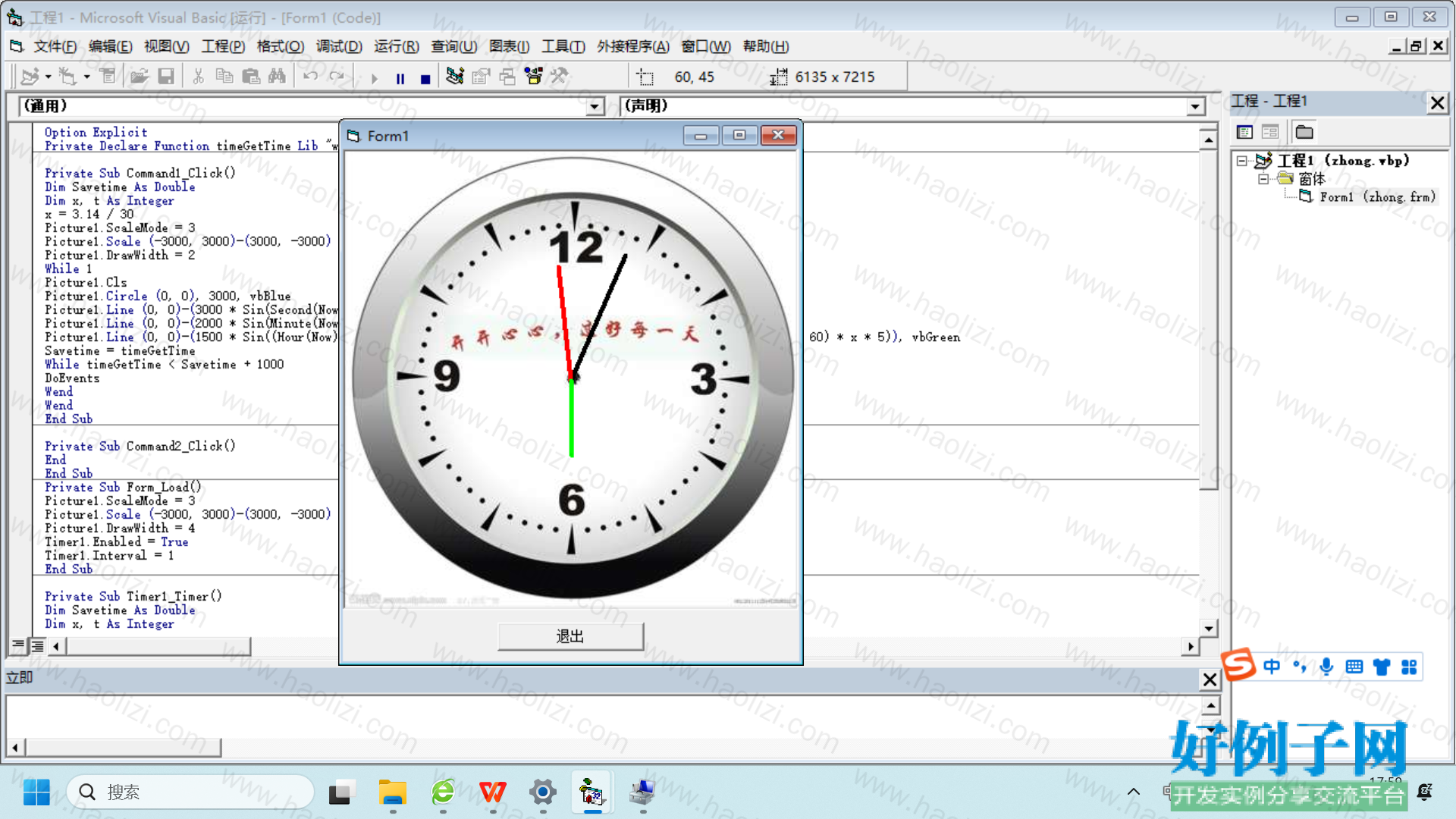The width and height of the screenshot is (1456, 819).
Task: Save the project with floppy icon
Action: pyautogui.click(x=166, y=77)
